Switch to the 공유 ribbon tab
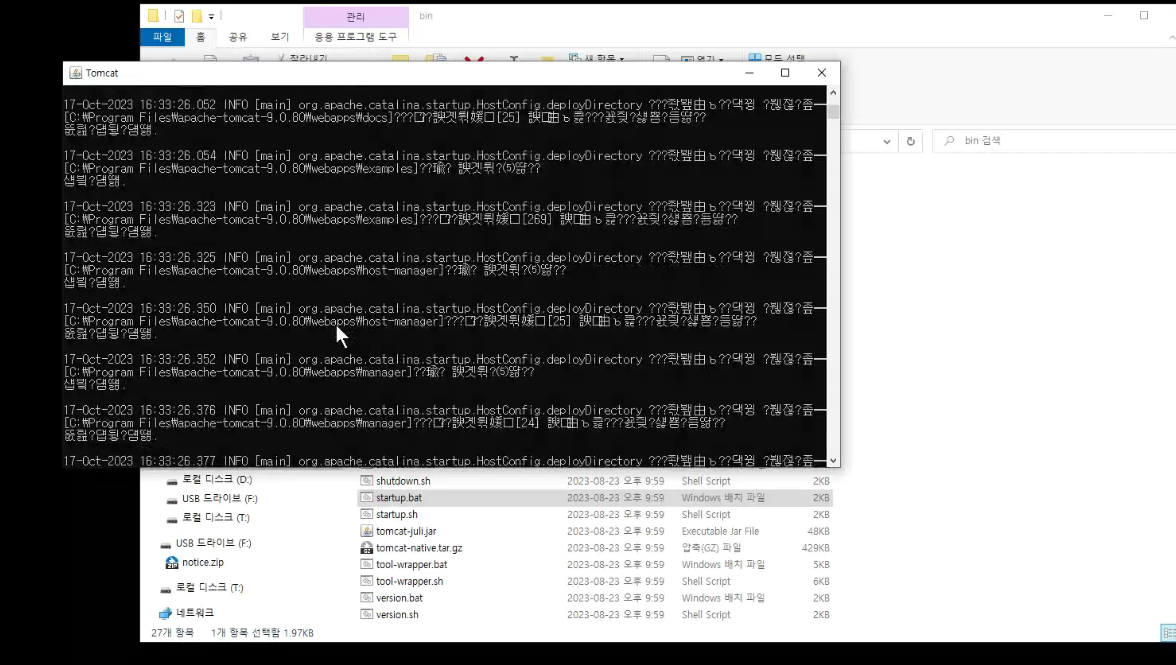This screenshot has width=1176, height=665. click(238, 37)
